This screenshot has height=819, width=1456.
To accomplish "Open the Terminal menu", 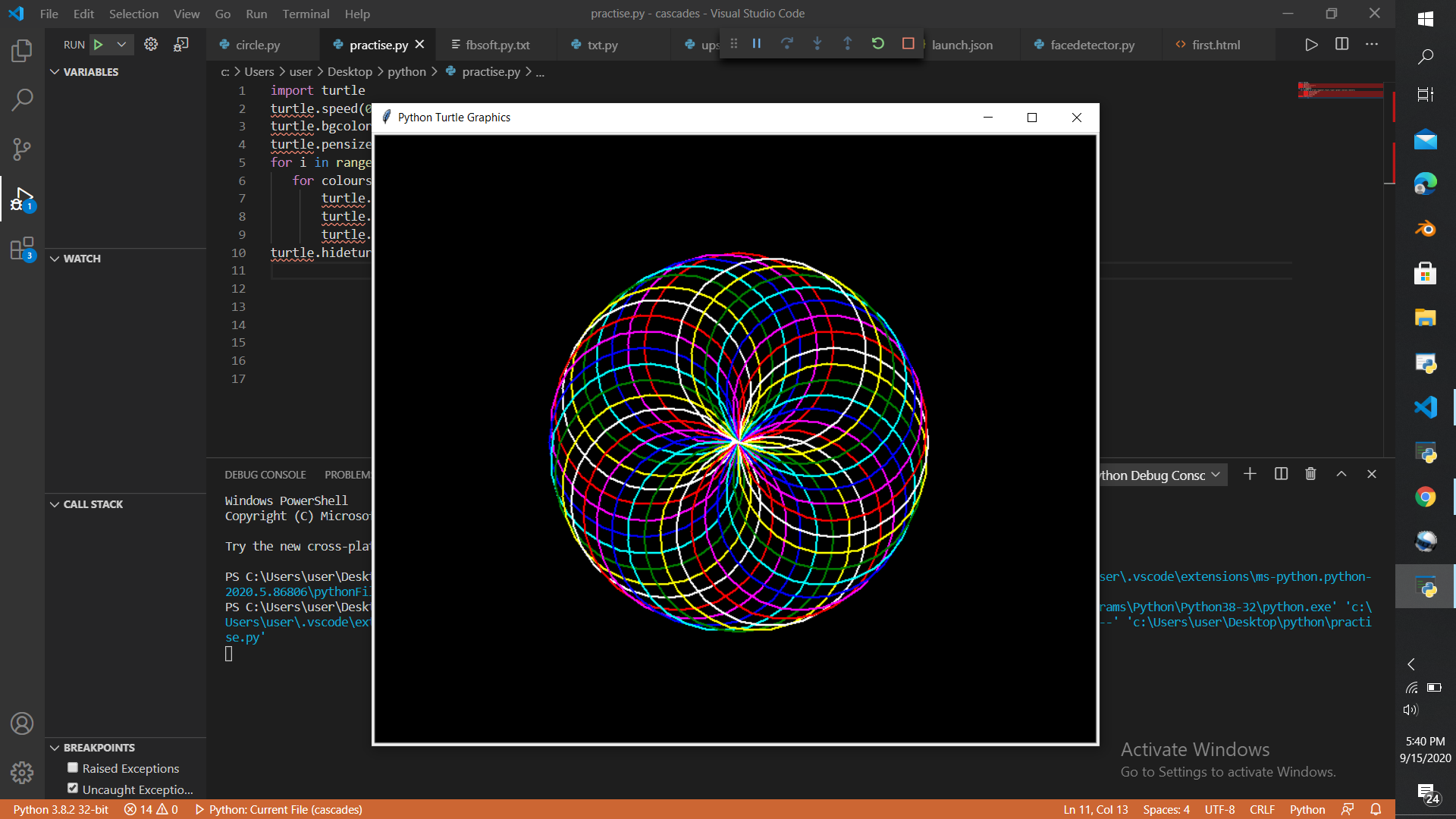I will (306, 14).
